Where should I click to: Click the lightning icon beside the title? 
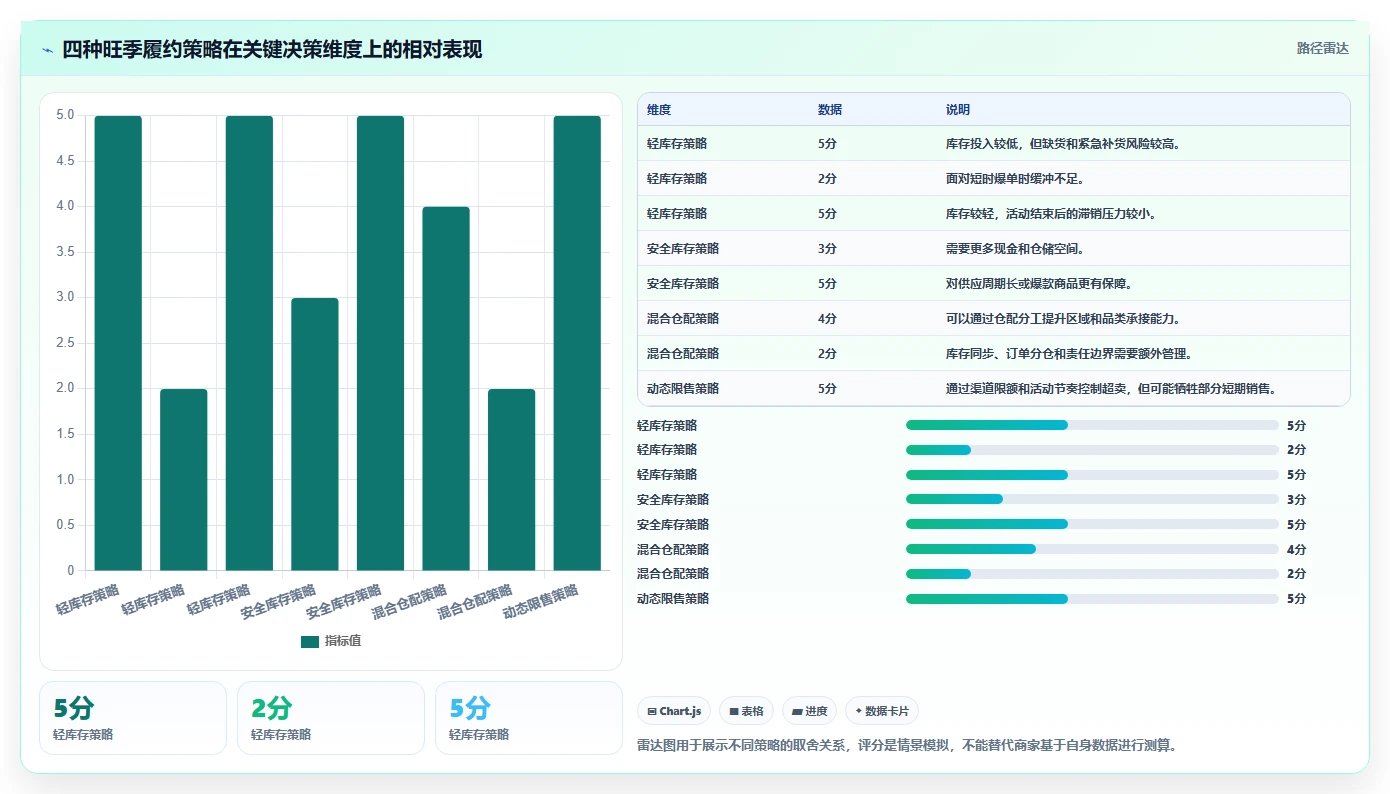(x=47, y=49)
